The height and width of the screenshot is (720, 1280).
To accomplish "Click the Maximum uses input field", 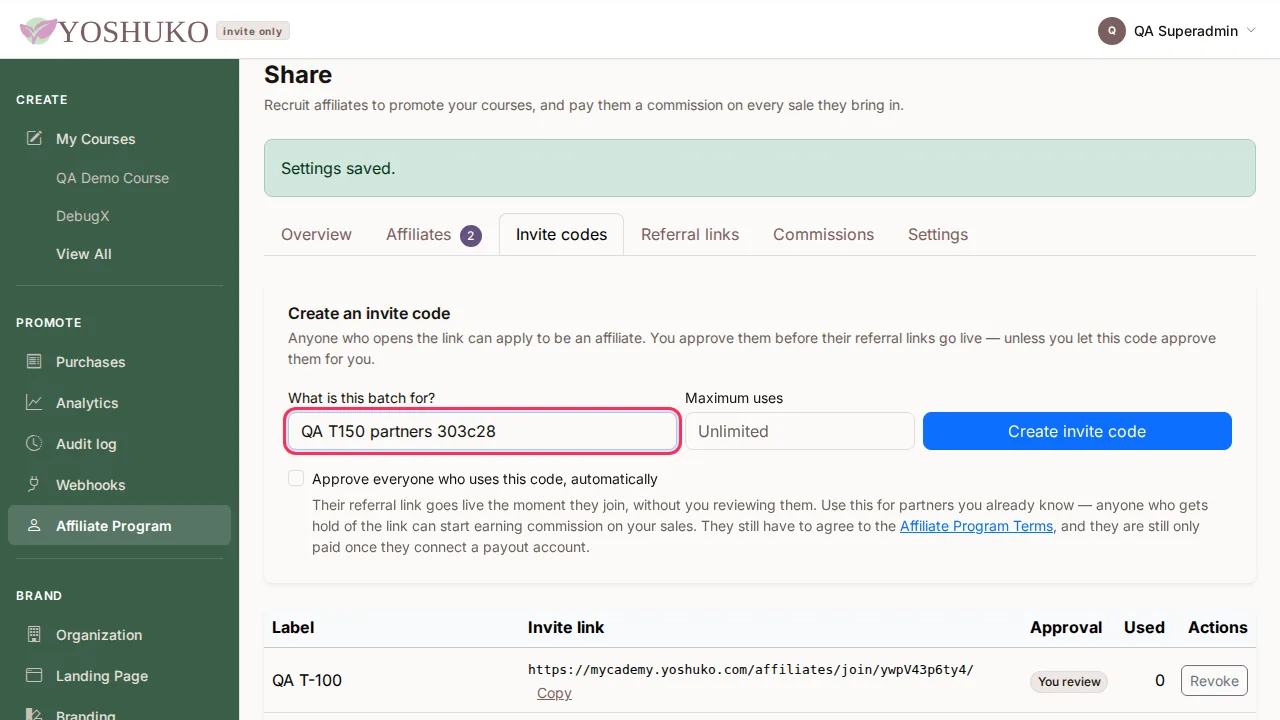I will [800, 431].
